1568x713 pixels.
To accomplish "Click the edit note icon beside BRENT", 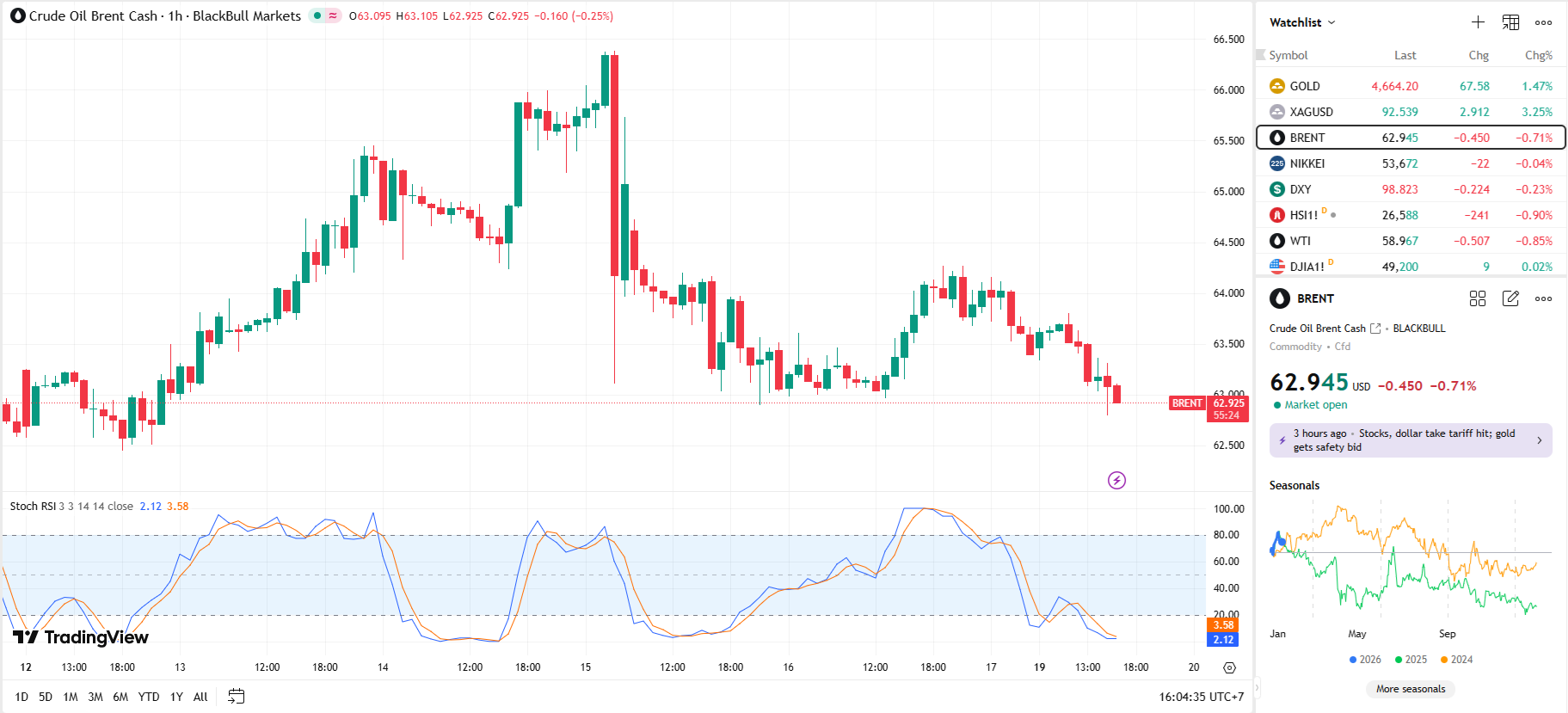I will tap(1510, 298).
